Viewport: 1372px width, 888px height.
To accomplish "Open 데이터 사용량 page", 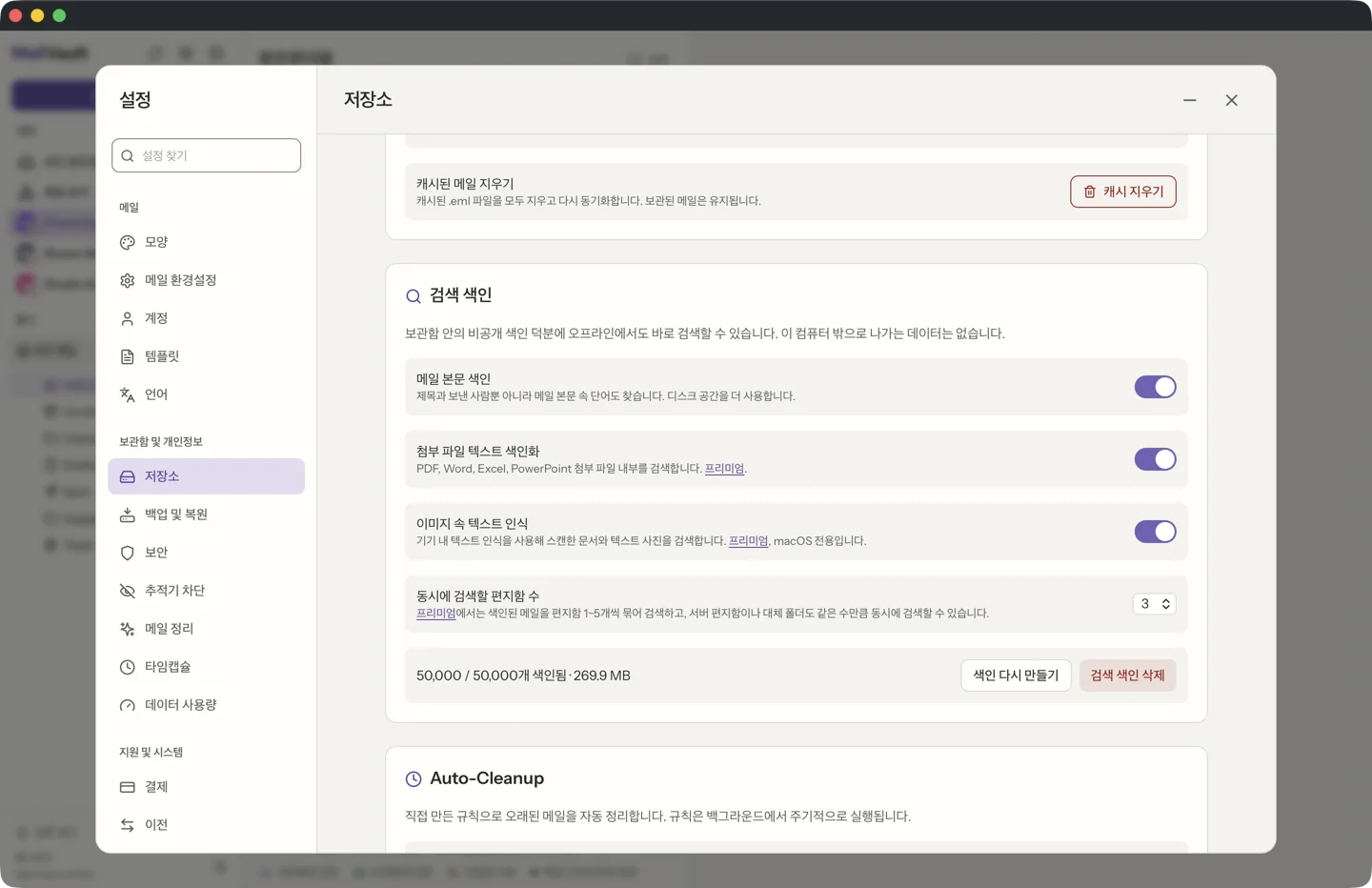I will point(206,705).
